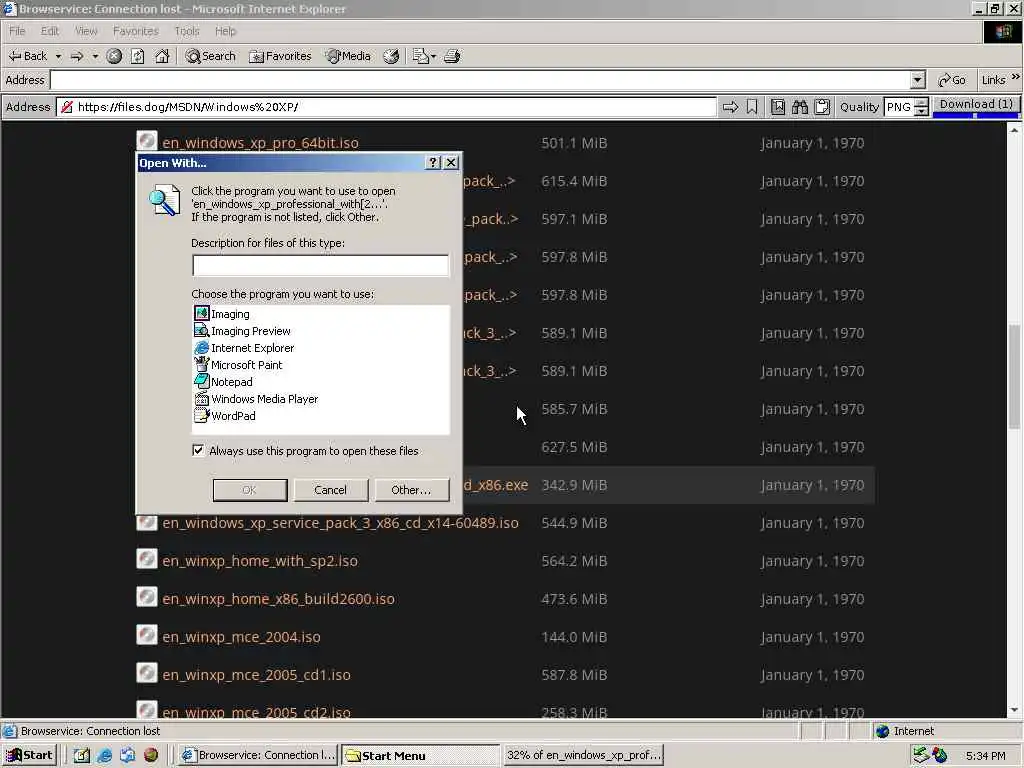
Task: Click the Mail toolbar icon
Action: 420,56
